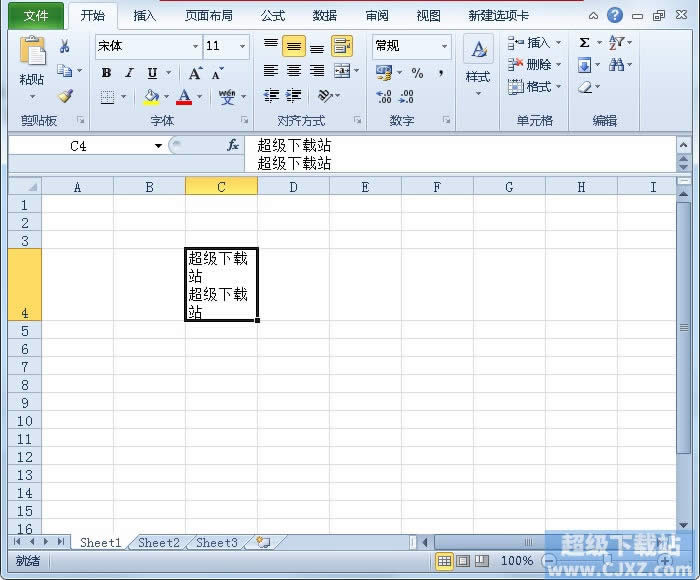700x580 pixels.
Task: Open number format dropdown (常规)
Action: (x=444, y=46)
